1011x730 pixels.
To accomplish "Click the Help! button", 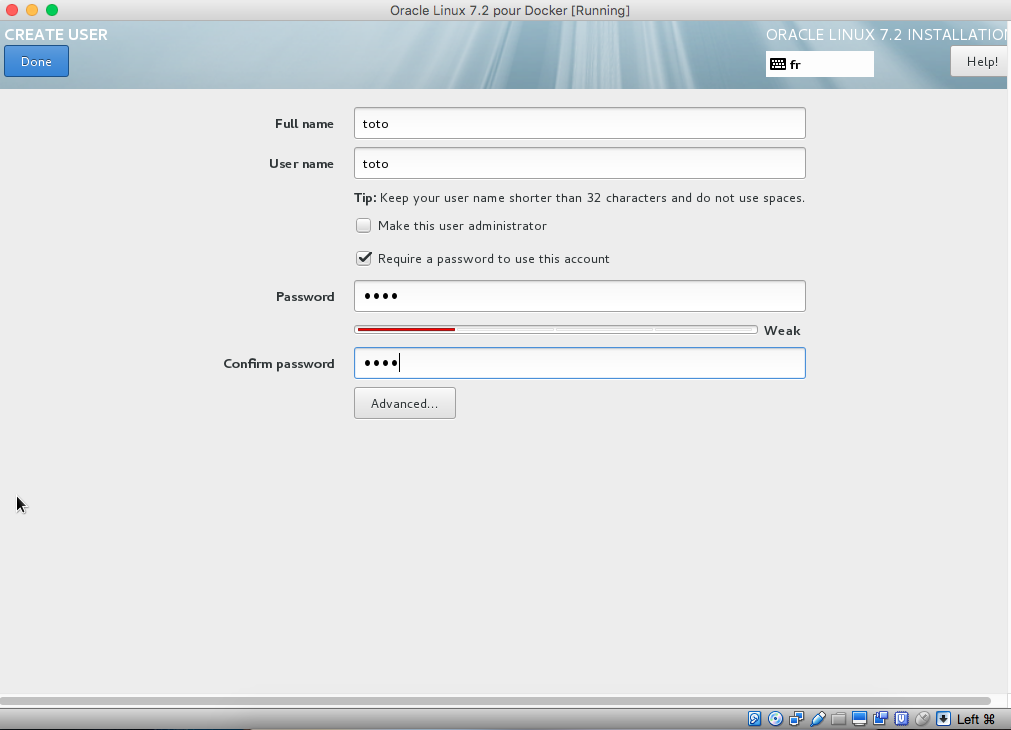I will 981,62.
